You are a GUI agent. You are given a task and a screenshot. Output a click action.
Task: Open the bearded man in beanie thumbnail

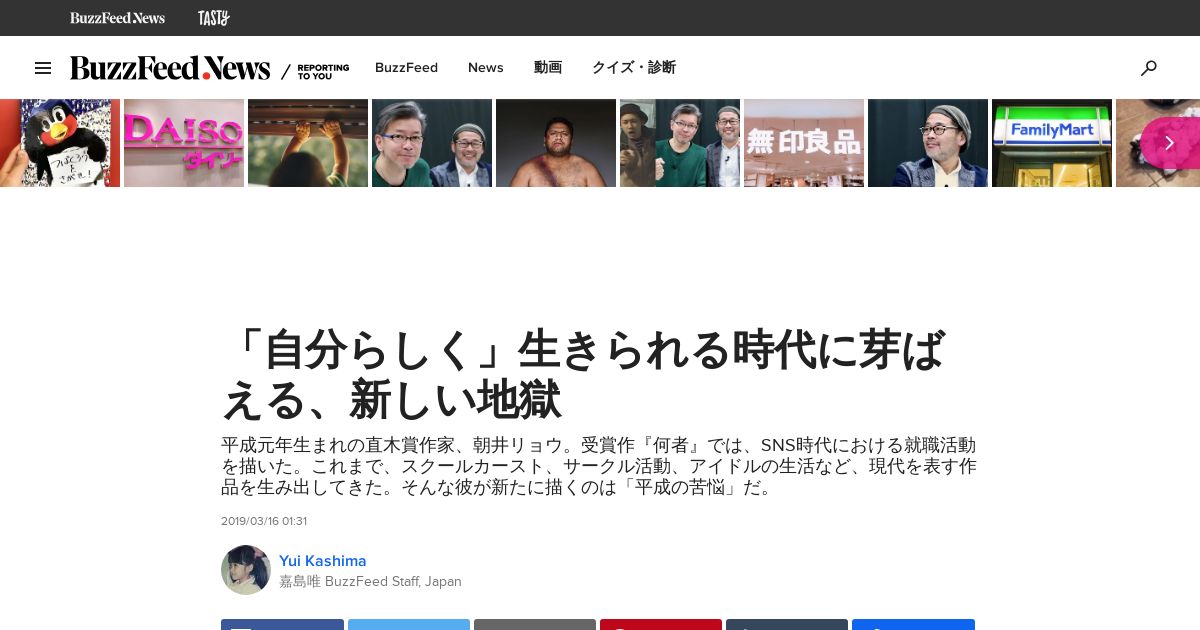(928, 143)
